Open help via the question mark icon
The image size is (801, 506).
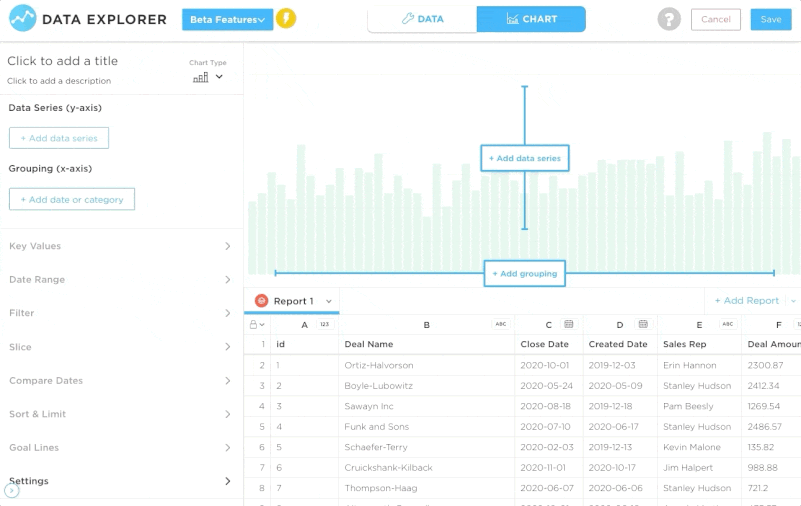click(669, 19)
